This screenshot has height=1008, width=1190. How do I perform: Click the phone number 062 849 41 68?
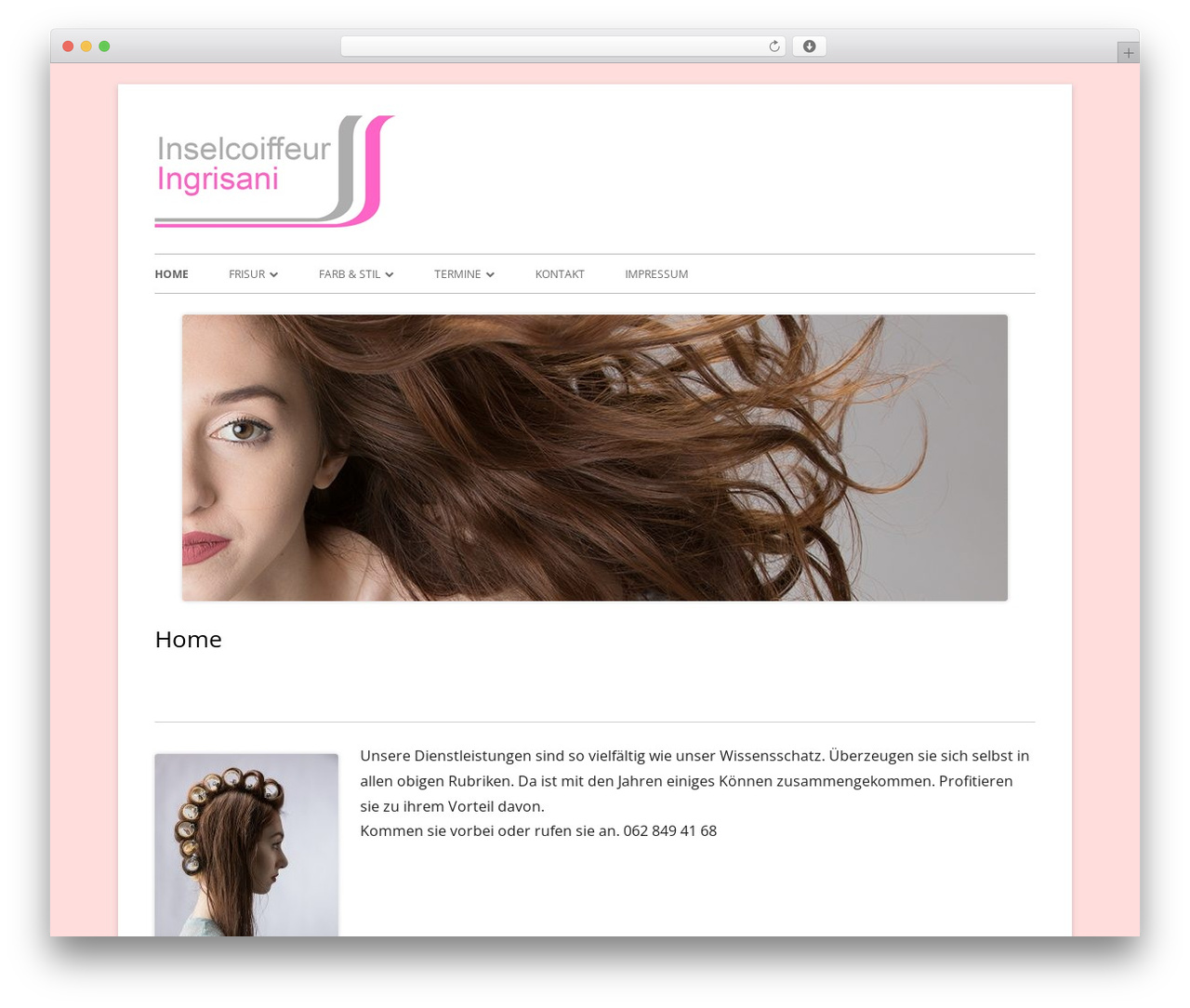tap(669, 831)
